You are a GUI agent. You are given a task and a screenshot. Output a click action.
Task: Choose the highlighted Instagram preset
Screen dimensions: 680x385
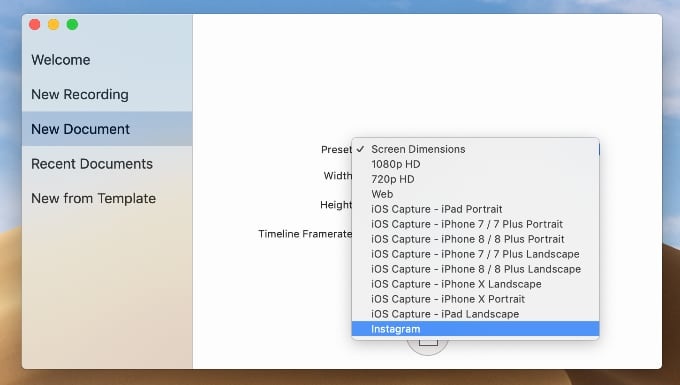click(x=475, y=329)
